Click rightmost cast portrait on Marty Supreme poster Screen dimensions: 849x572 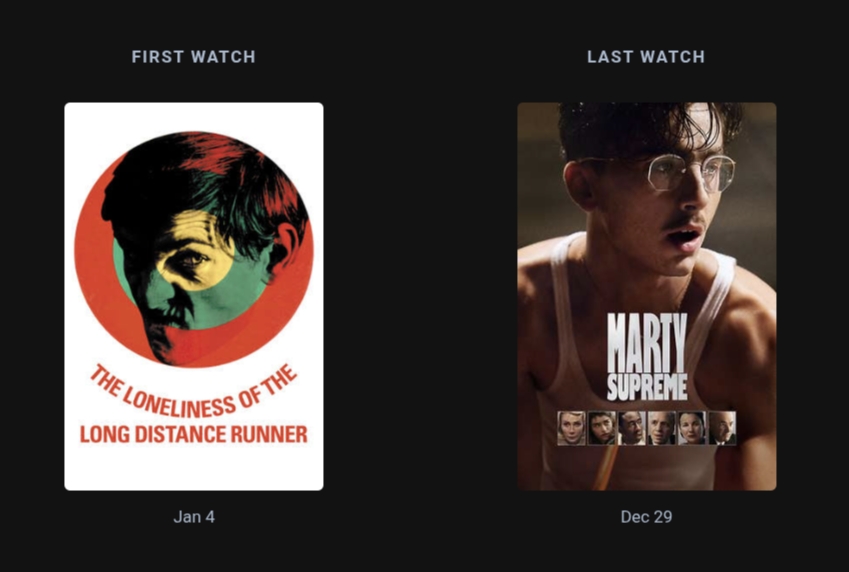pos(722,428)
